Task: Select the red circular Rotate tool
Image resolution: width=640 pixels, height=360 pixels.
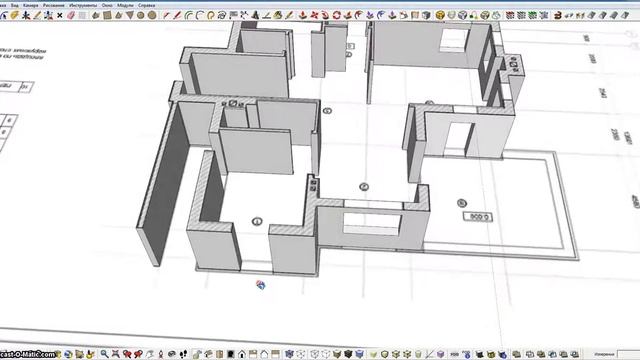Action: pos(337,16)
